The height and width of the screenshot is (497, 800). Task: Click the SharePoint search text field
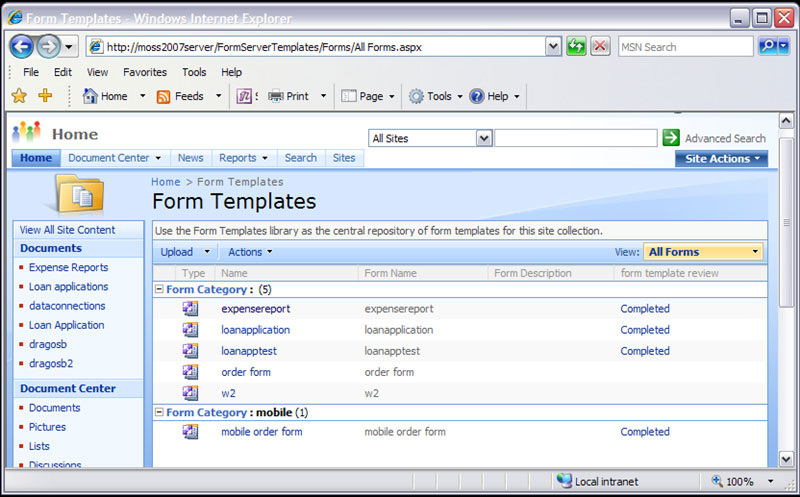[575, 138]
